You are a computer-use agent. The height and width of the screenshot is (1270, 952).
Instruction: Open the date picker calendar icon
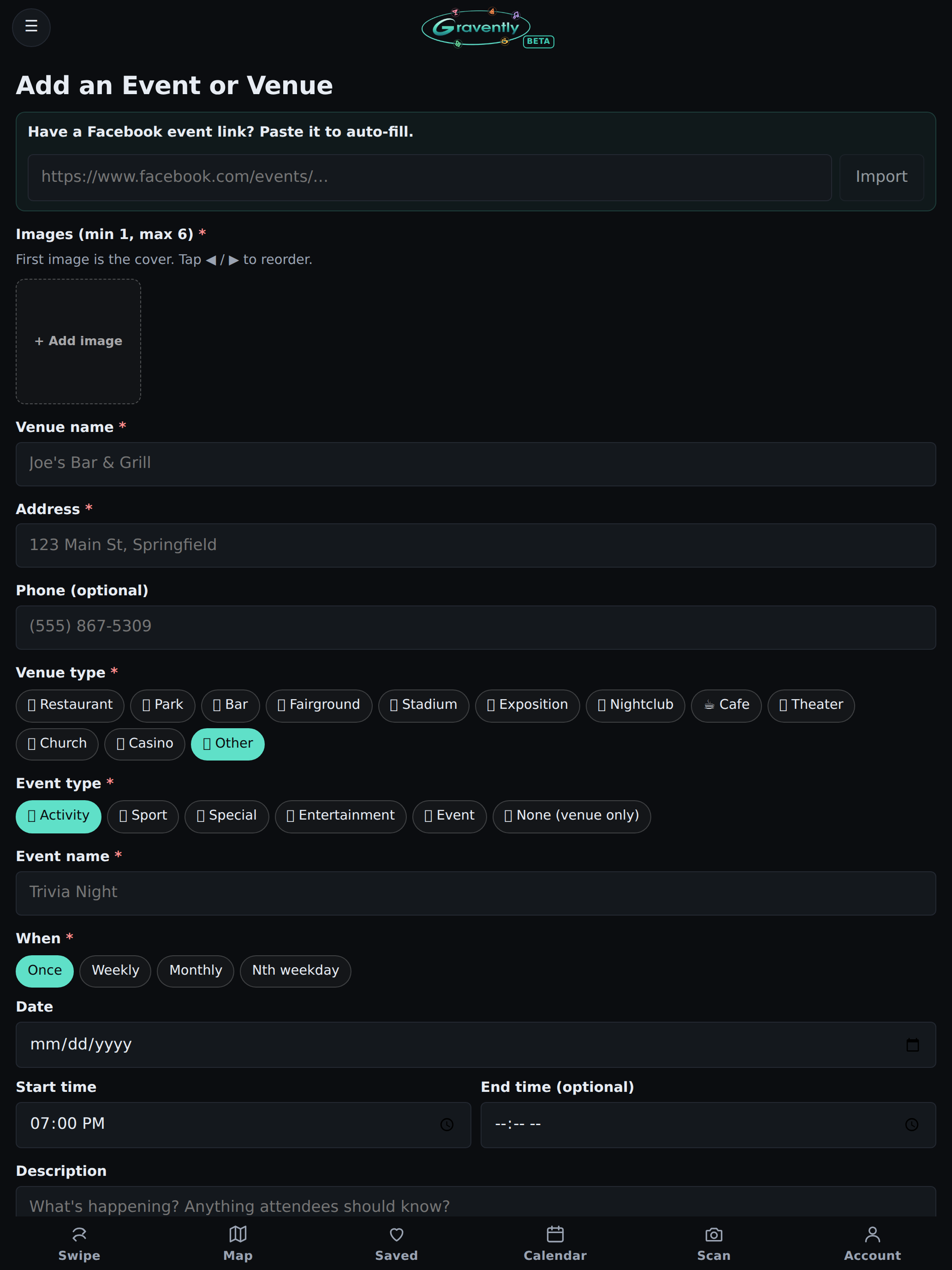(x=912, y=1044)
